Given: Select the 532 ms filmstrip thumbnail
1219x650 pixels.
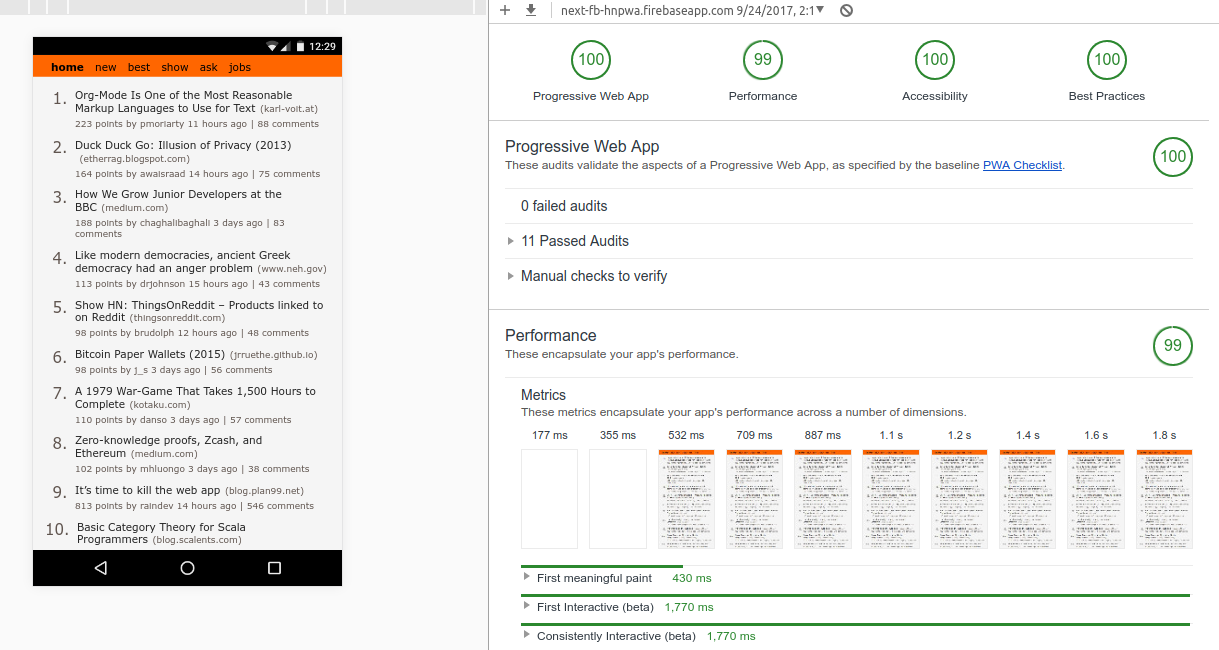Looking at the screenshot, I should pos(686,499).
